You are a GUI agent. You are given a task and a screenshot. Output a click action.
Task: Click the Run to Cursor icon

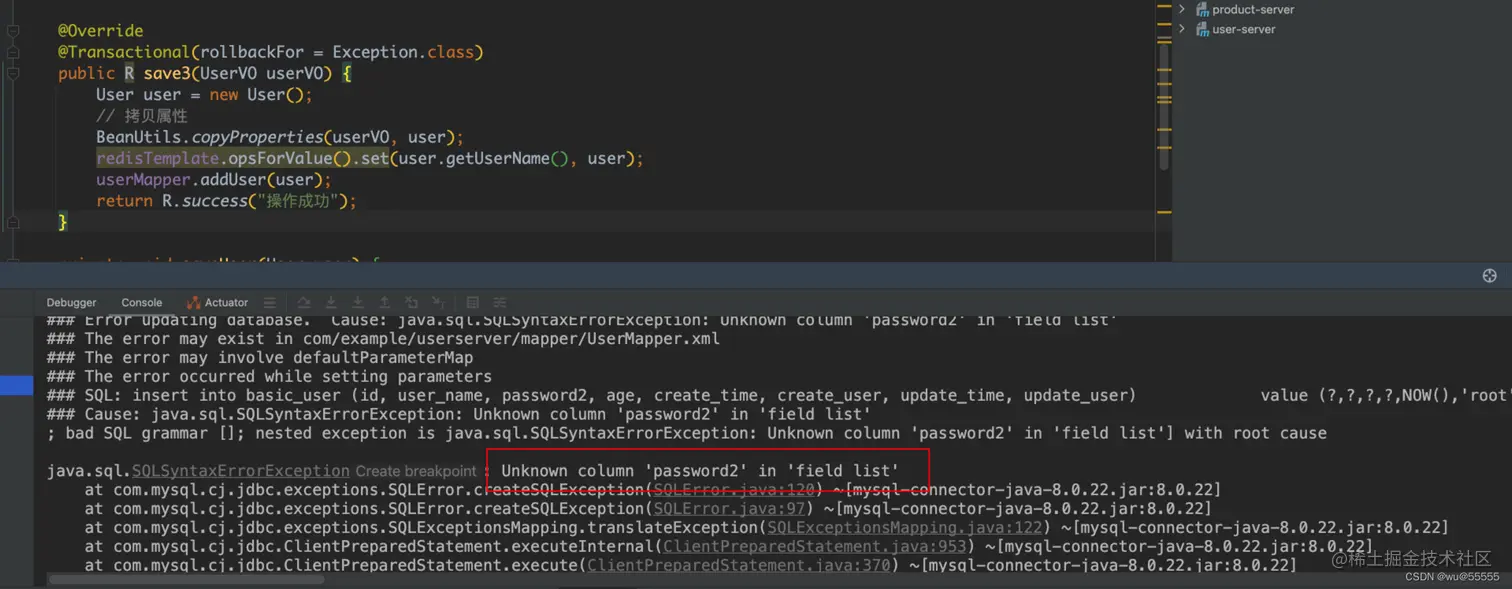coord(438,303)
